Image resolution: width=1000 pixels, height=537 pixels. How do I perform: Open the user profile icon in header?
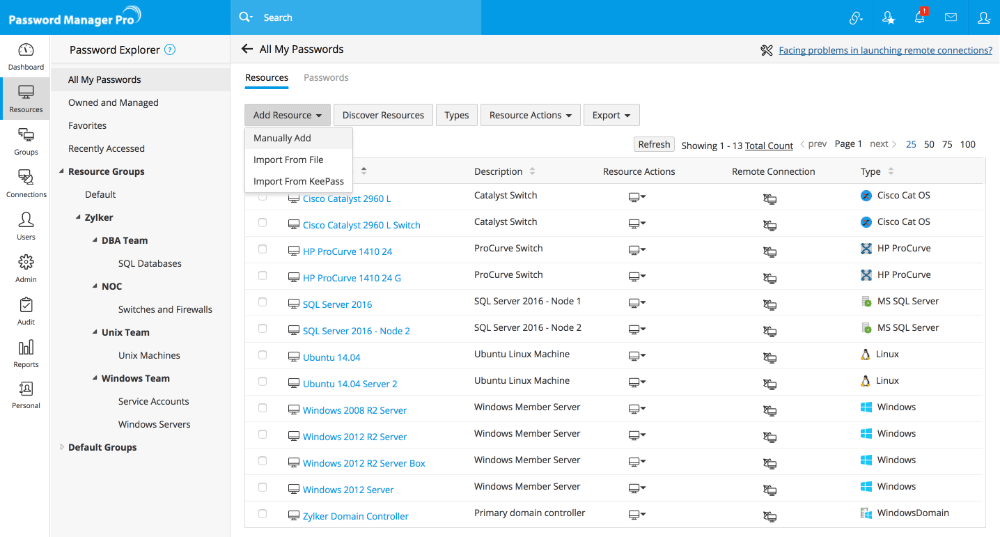[x=984, y=18]
